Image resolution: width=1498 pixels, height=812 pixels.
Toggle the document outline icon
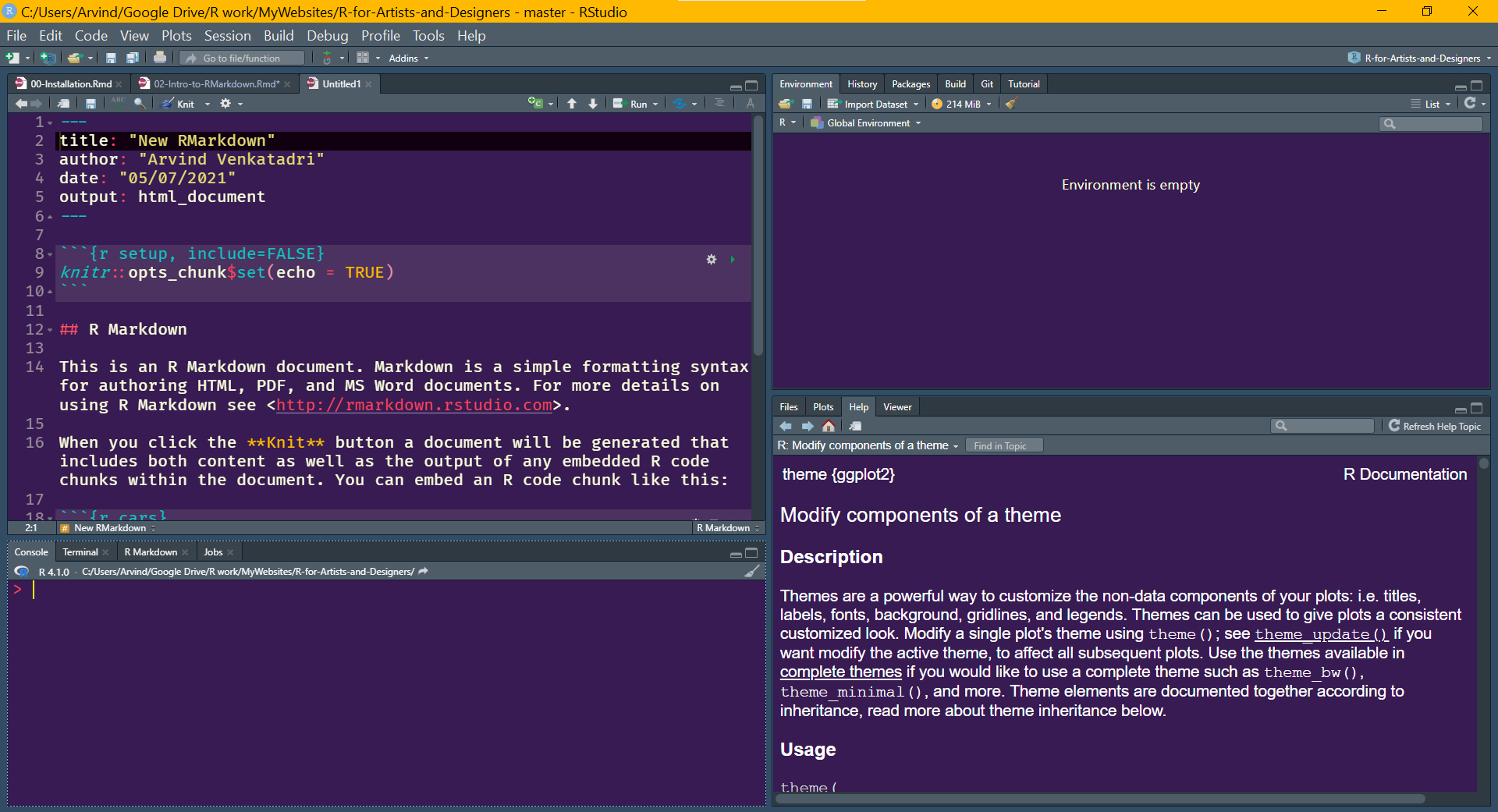pos(719,104)
